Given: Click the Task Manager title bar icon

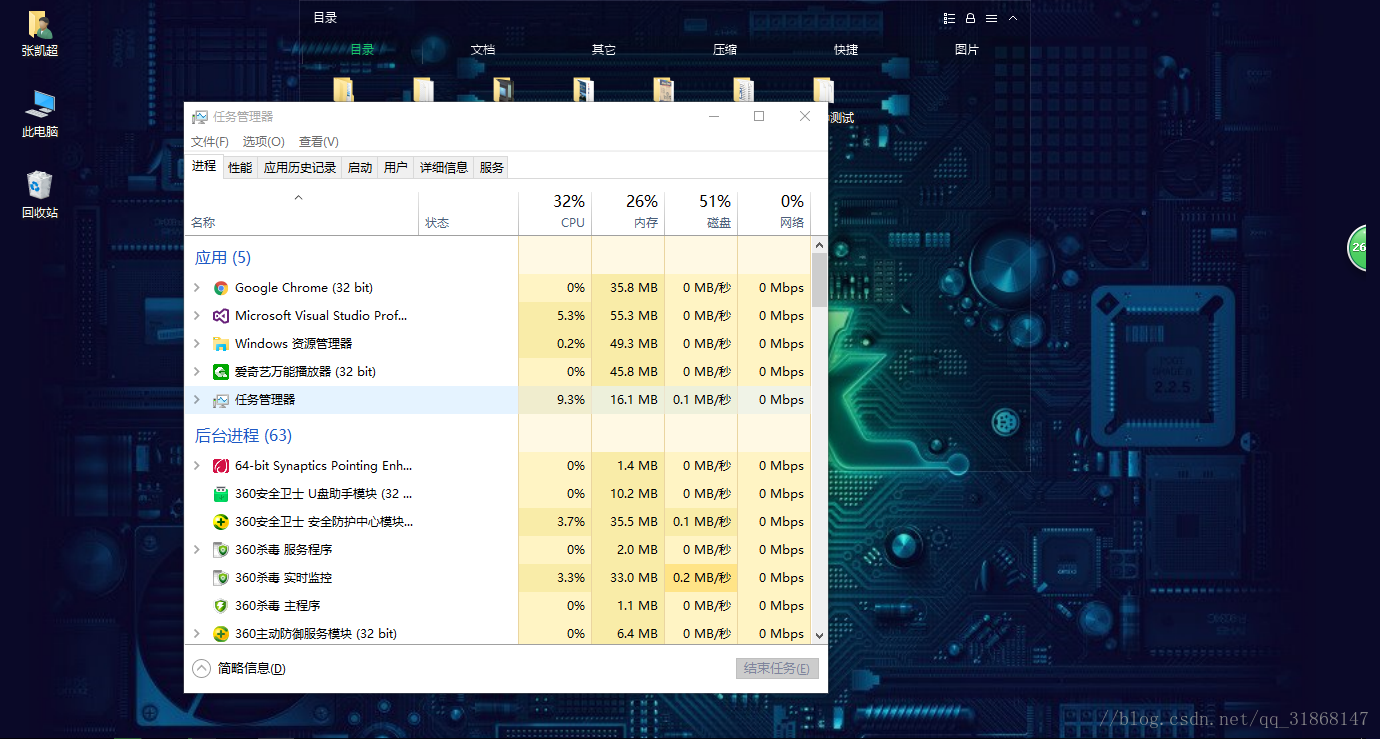Looking at the screenshot, I should click(200, 117).
